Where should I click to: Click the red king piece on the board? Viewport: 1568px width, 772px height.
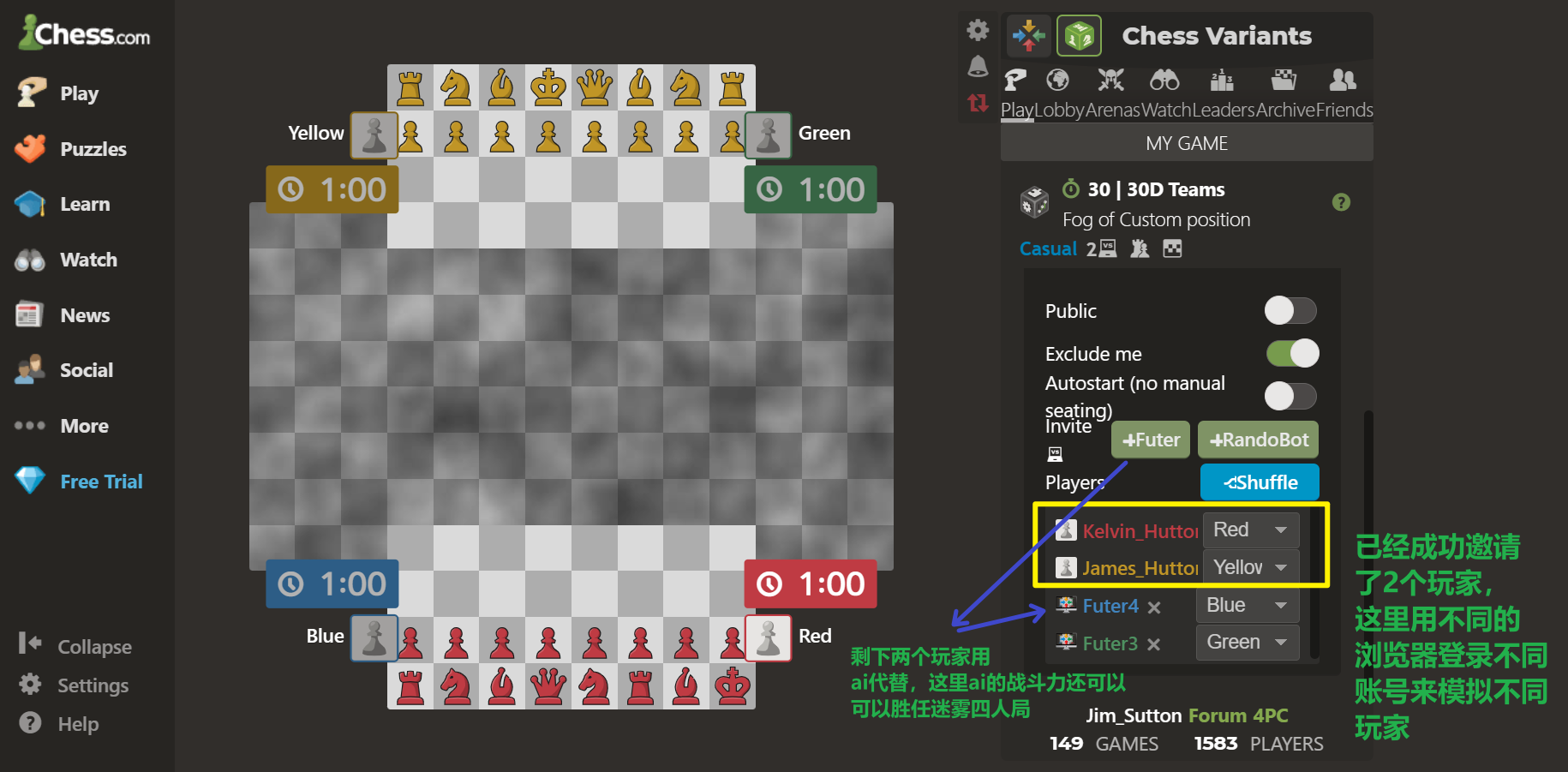733,686
